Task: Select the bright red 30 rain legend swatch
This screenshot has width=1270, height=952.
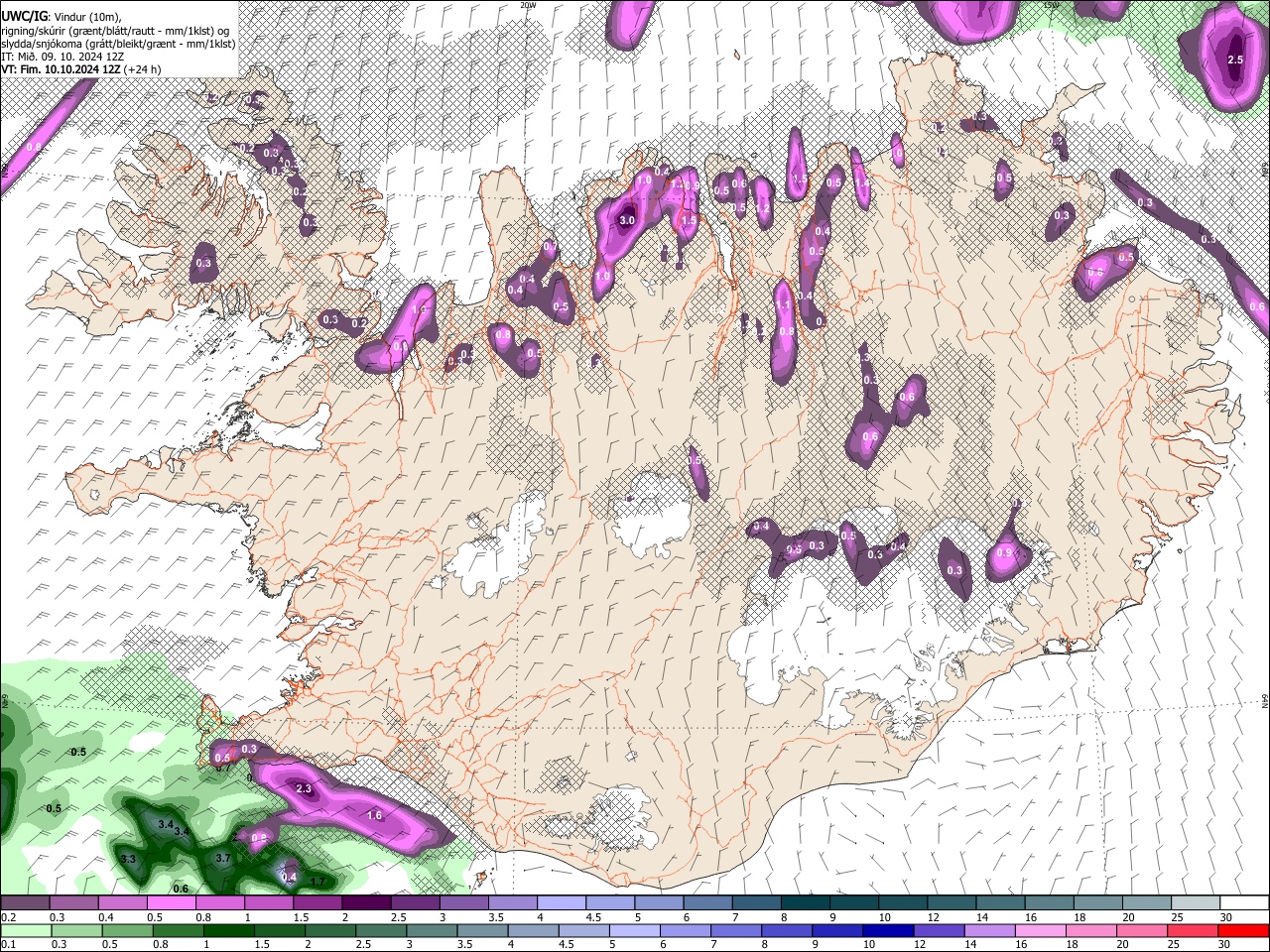Action: [x=1244, y=930]
